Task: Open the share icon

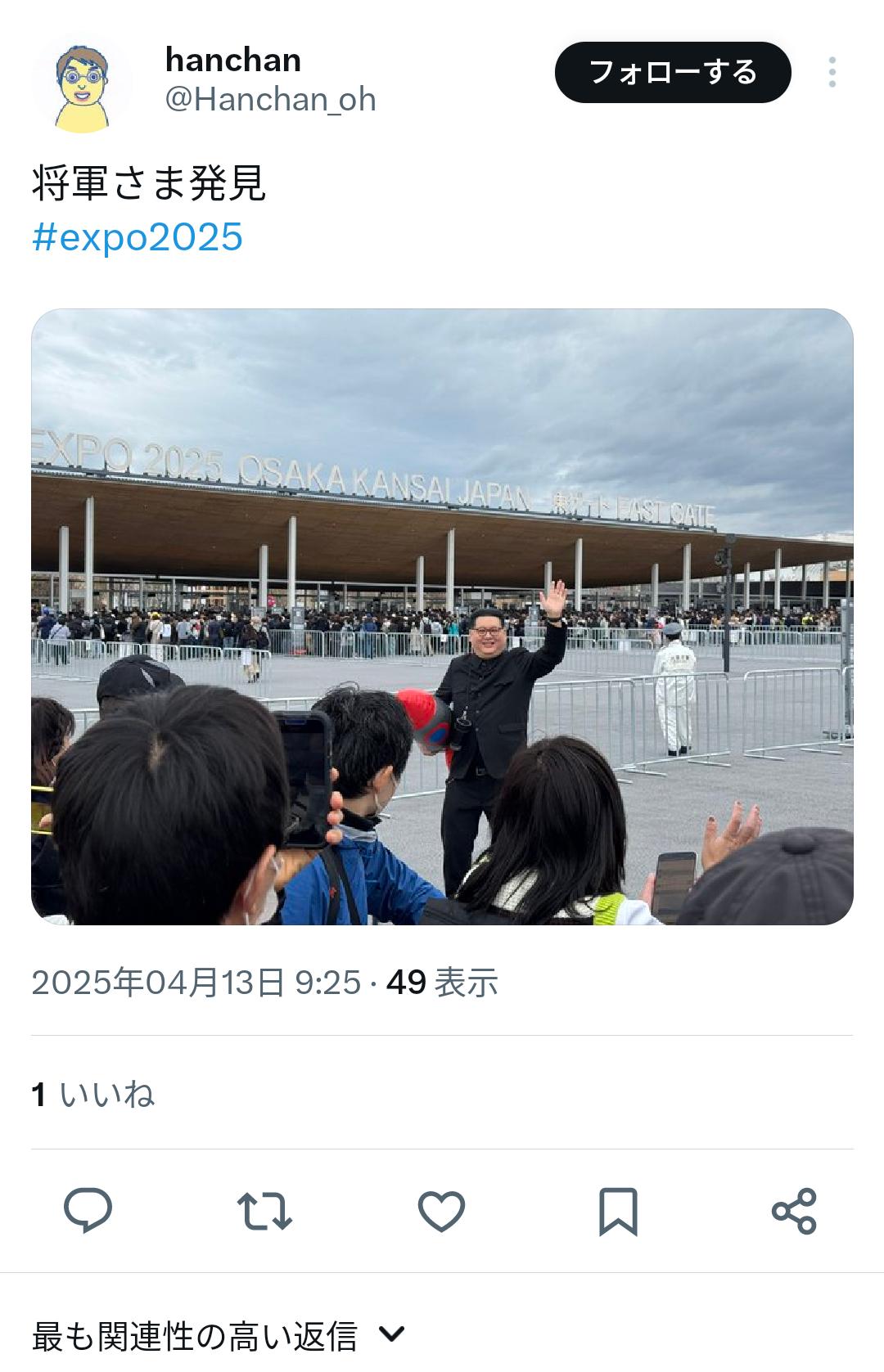Action: [794, 1211]
